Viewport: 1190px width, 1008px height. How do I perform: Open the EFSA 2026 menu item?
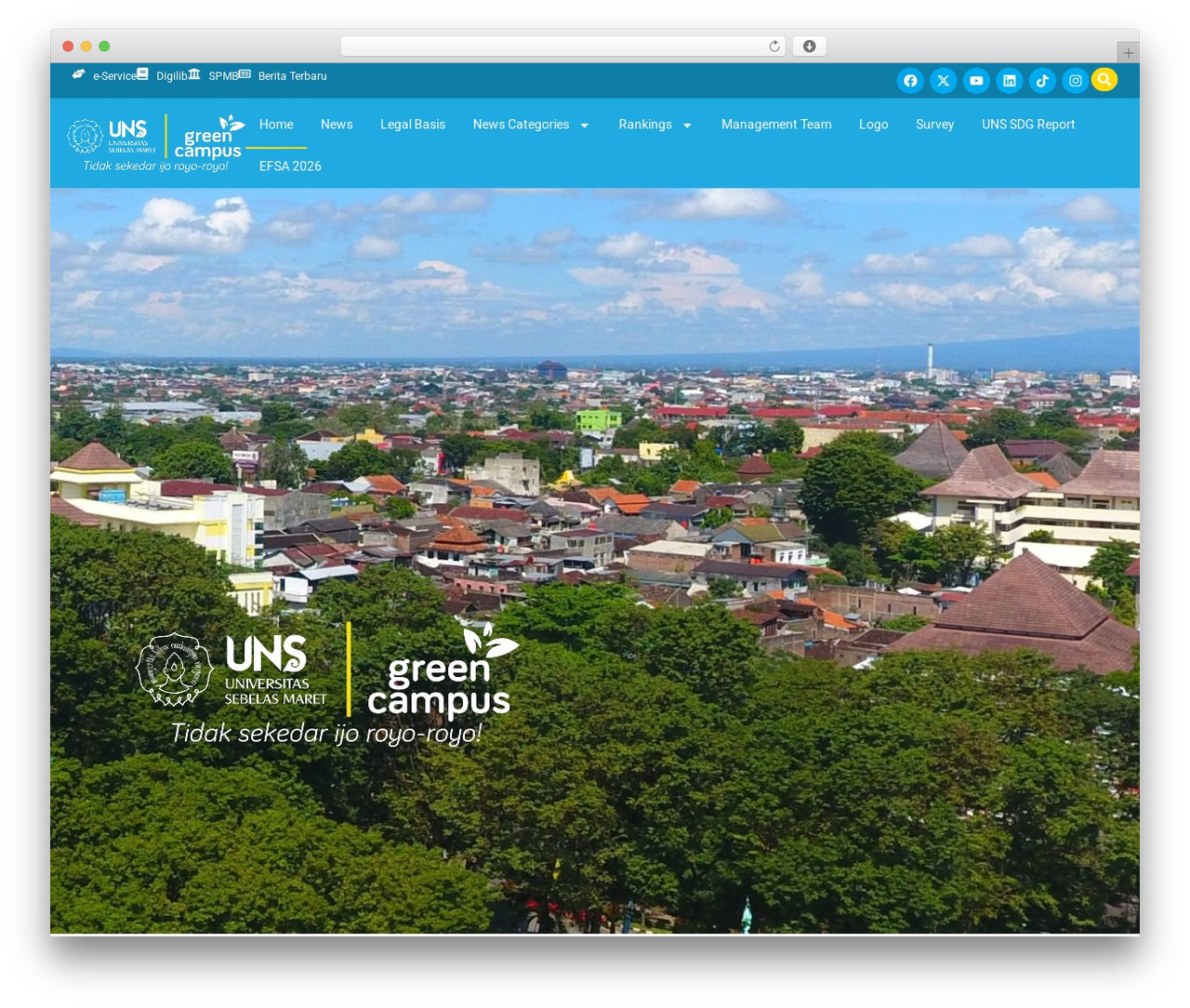[290, 166]
